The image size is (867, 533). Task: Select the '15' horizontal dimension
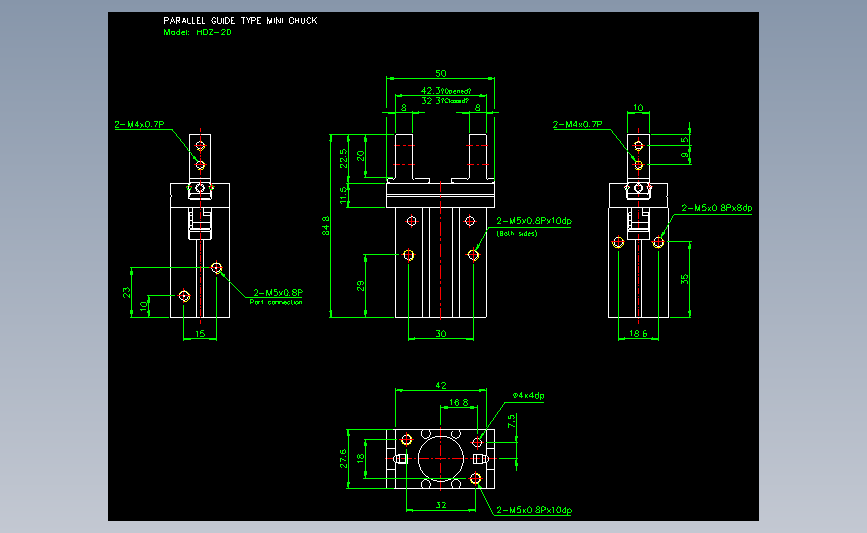pos(200,333)
